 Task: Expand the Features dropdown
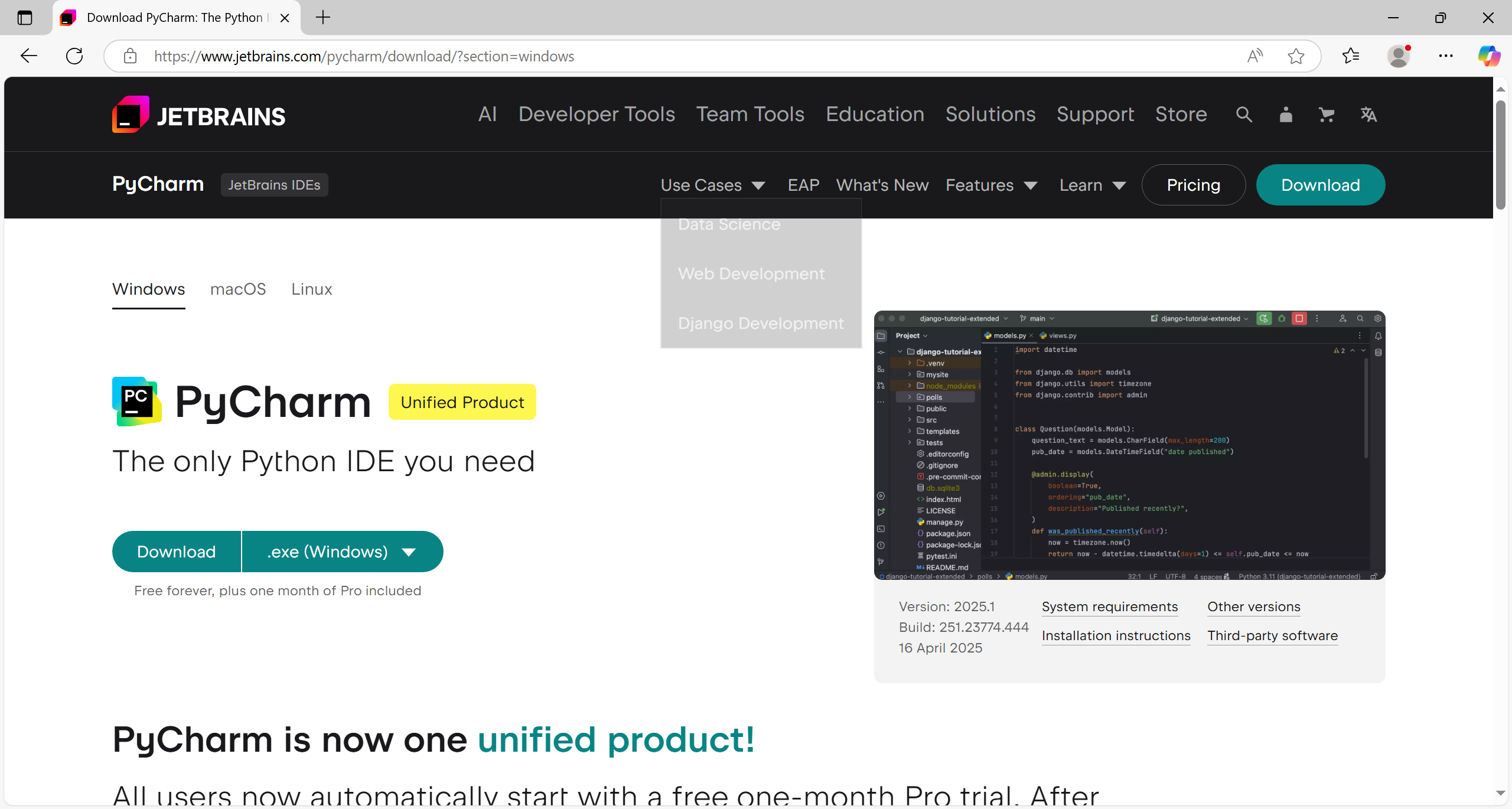pyautogui.click(x=991, y=185)
